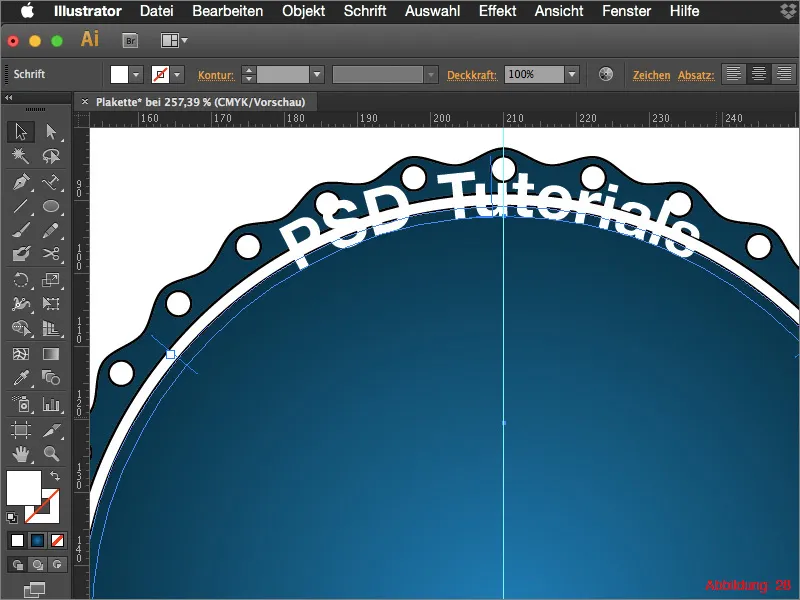Screen dimensions: 800x600
Task: Open the Absatz paragraph panel link
Action: (x=696, y=75)
